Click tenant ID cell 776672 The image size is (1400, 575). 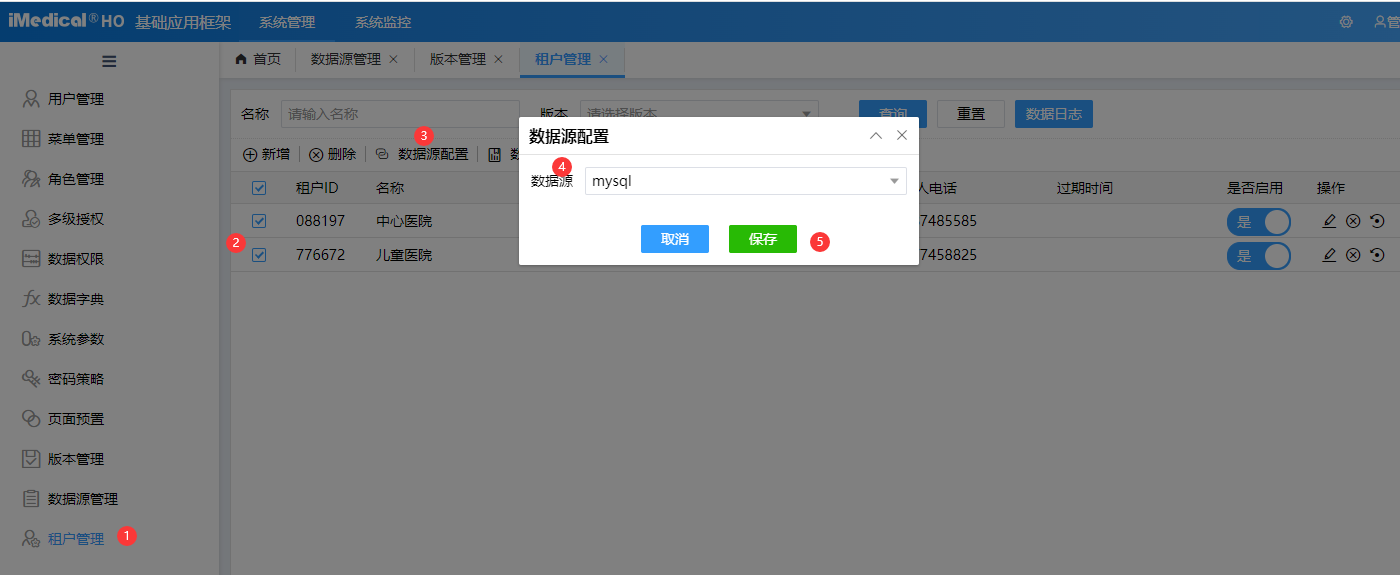[x=320, y=255]
